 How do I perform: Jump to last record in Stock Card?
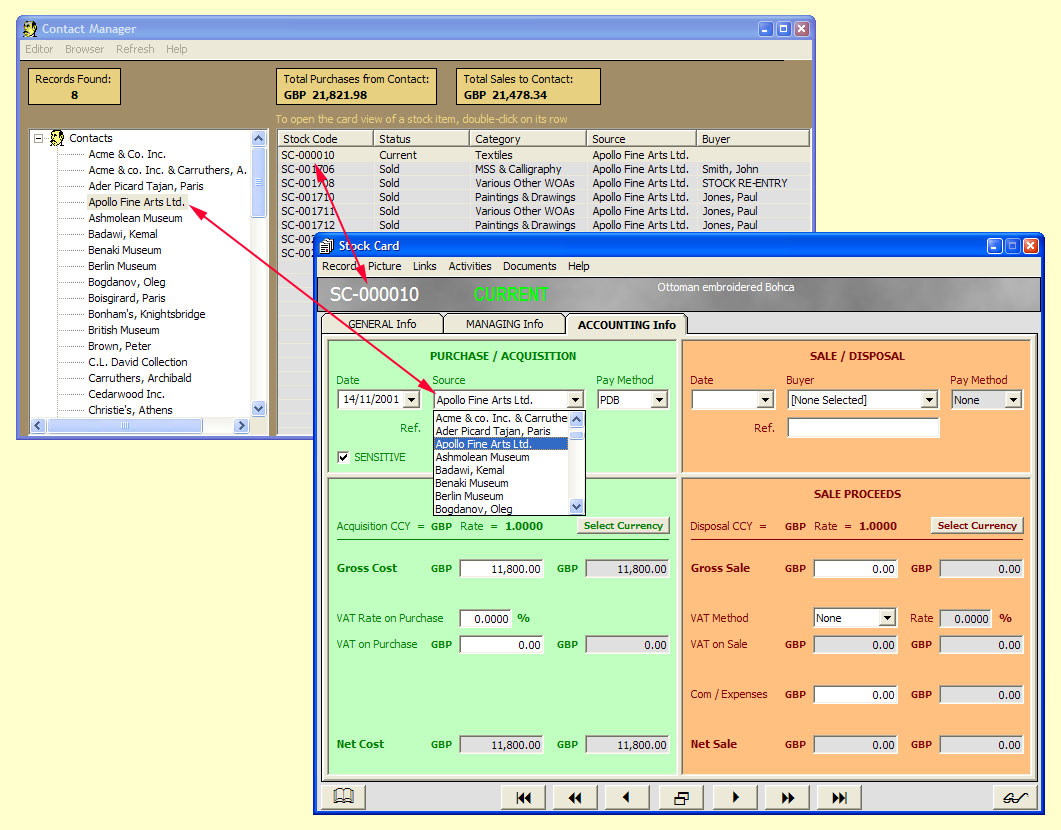point(839,798)
